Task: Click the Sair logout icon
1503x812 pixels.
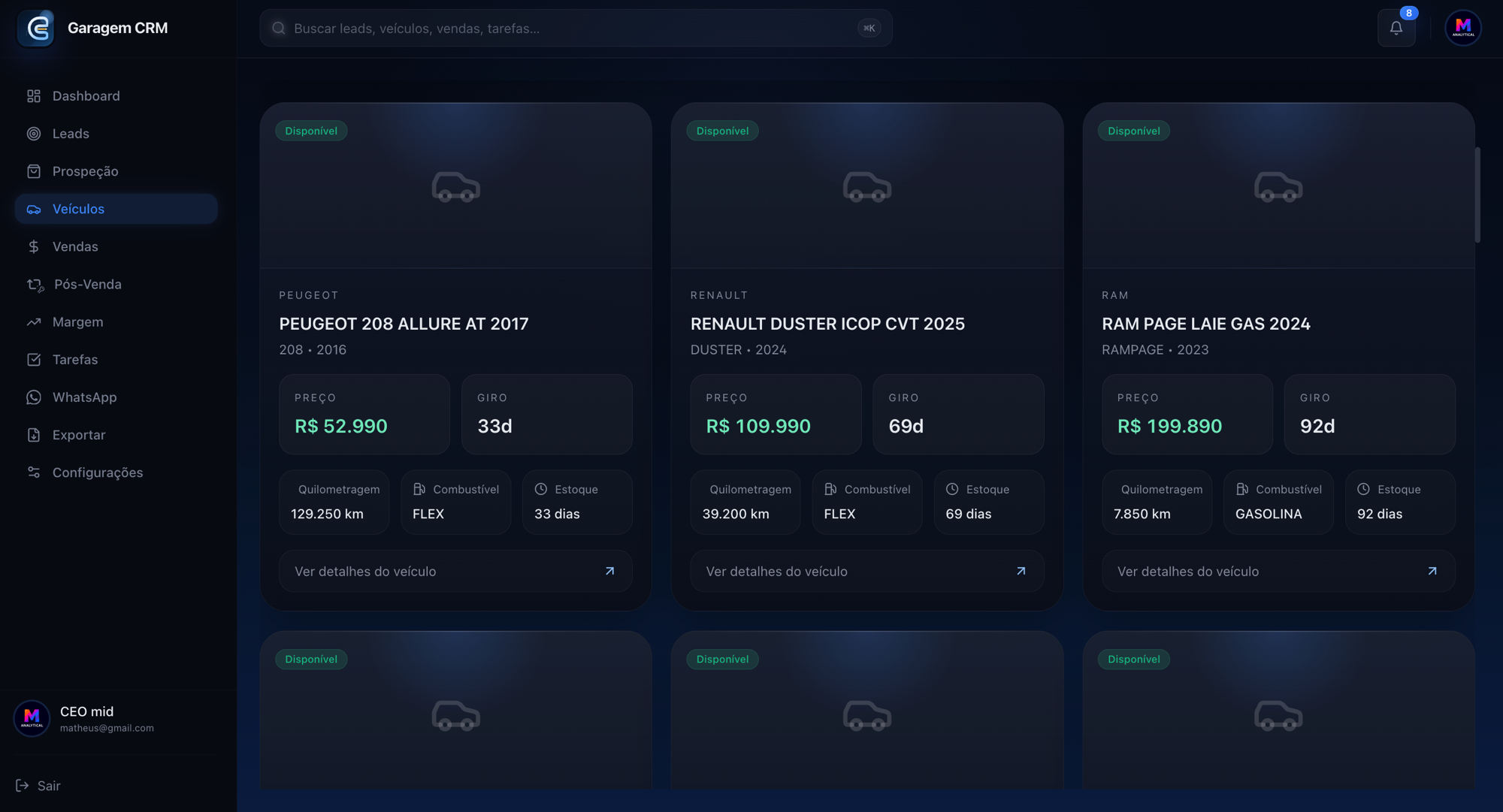Action: (23, 786)
